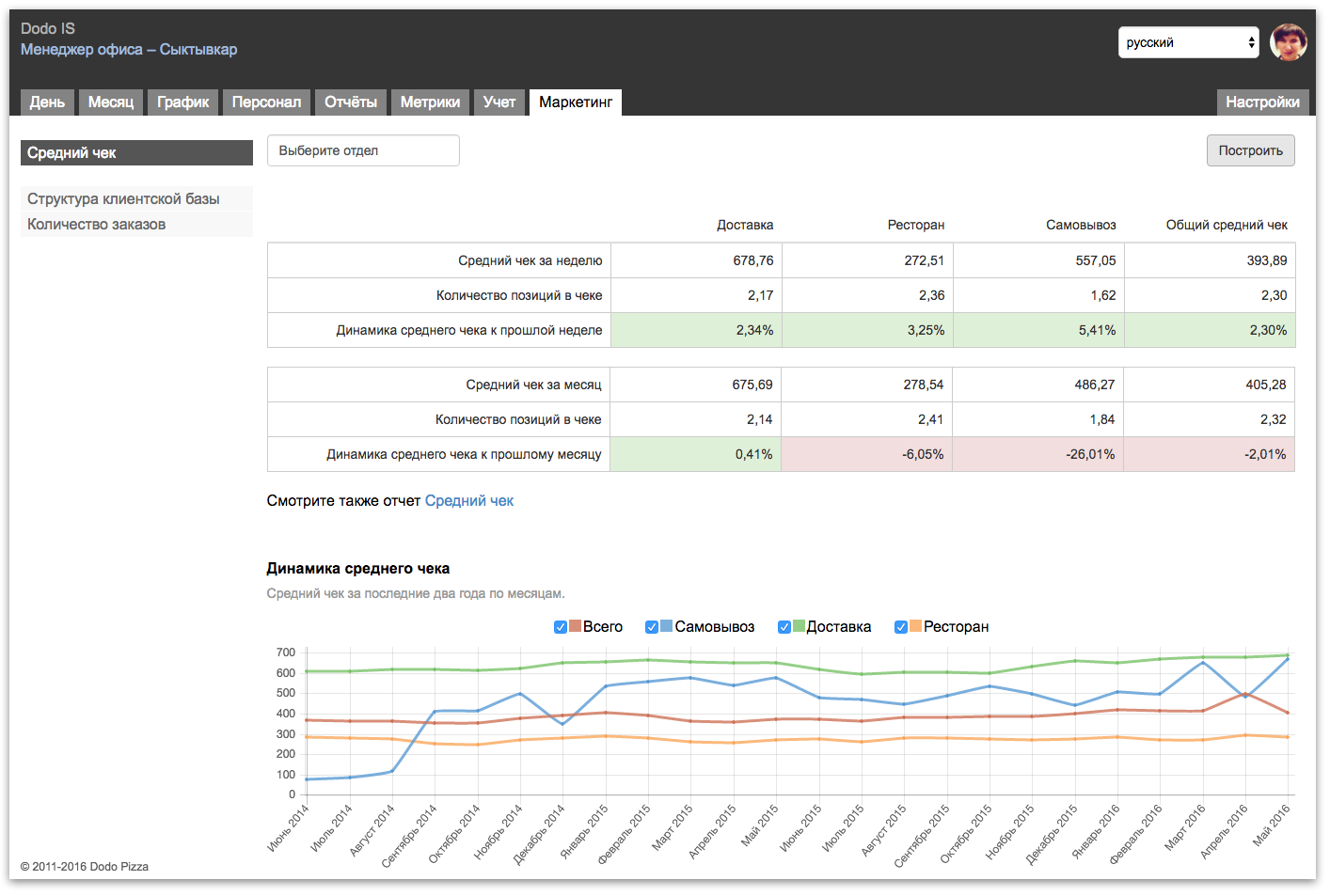The height and width of the screenshot is (896, 1330).
Task: Click the weekly Самовывоз value 557,05
Action: click(1096, 260)
